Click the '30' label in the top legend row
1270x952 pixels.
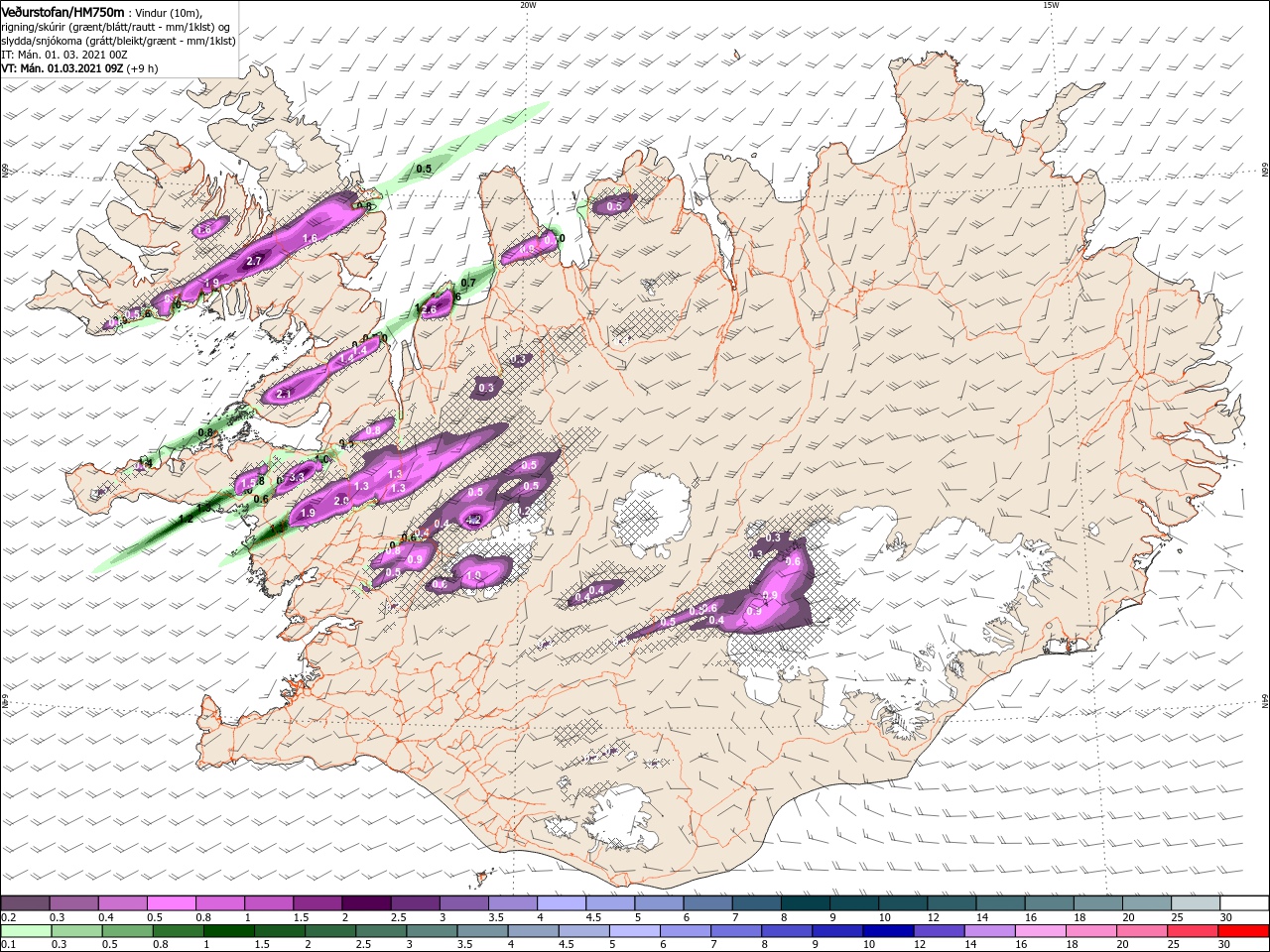coord(1226,917)
